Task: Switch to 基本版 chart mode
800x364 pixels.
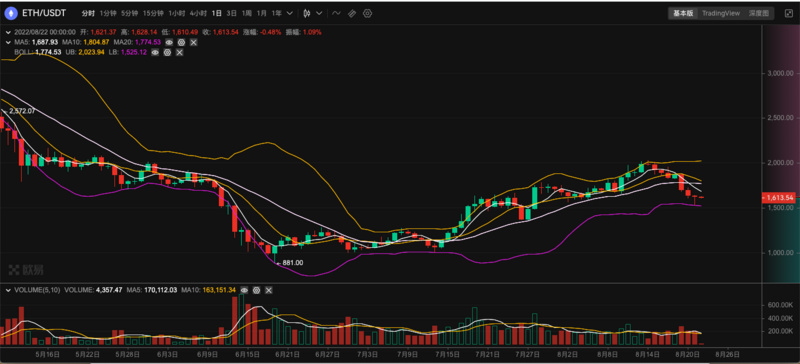Action: pos(683,13)
